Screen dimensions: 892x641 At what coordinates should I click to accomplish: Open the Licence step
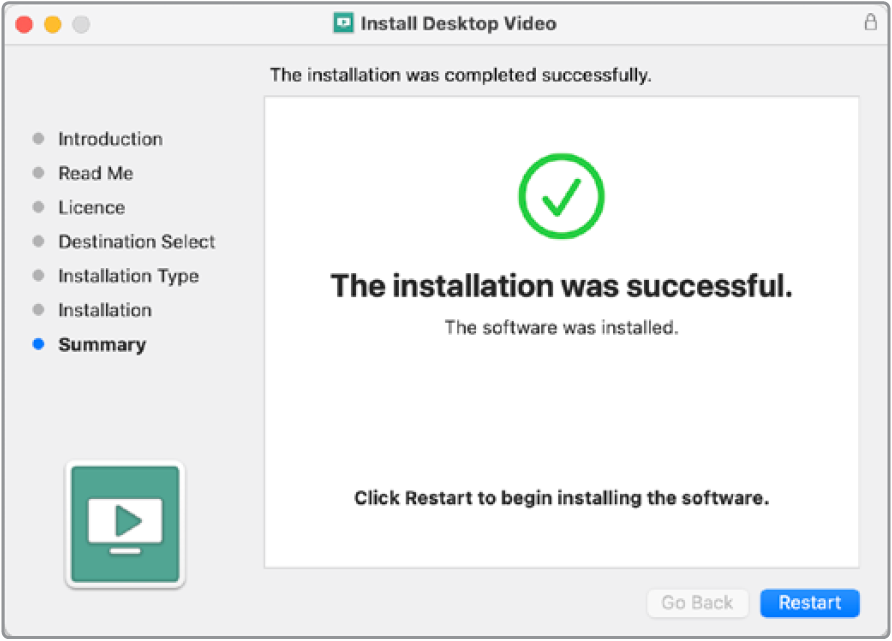[91, 207]
